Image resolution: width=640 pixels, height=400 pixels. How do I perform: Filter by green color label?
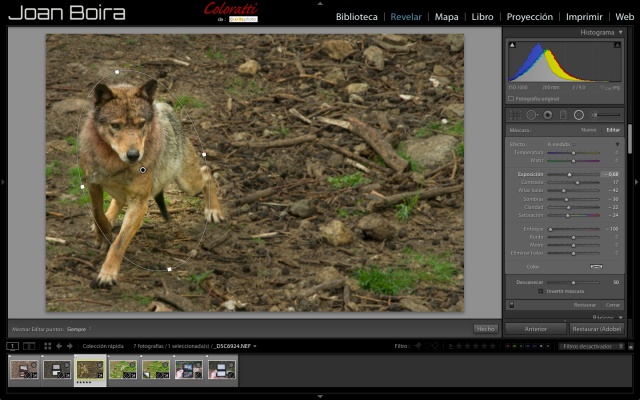click(x=521, y=346)
